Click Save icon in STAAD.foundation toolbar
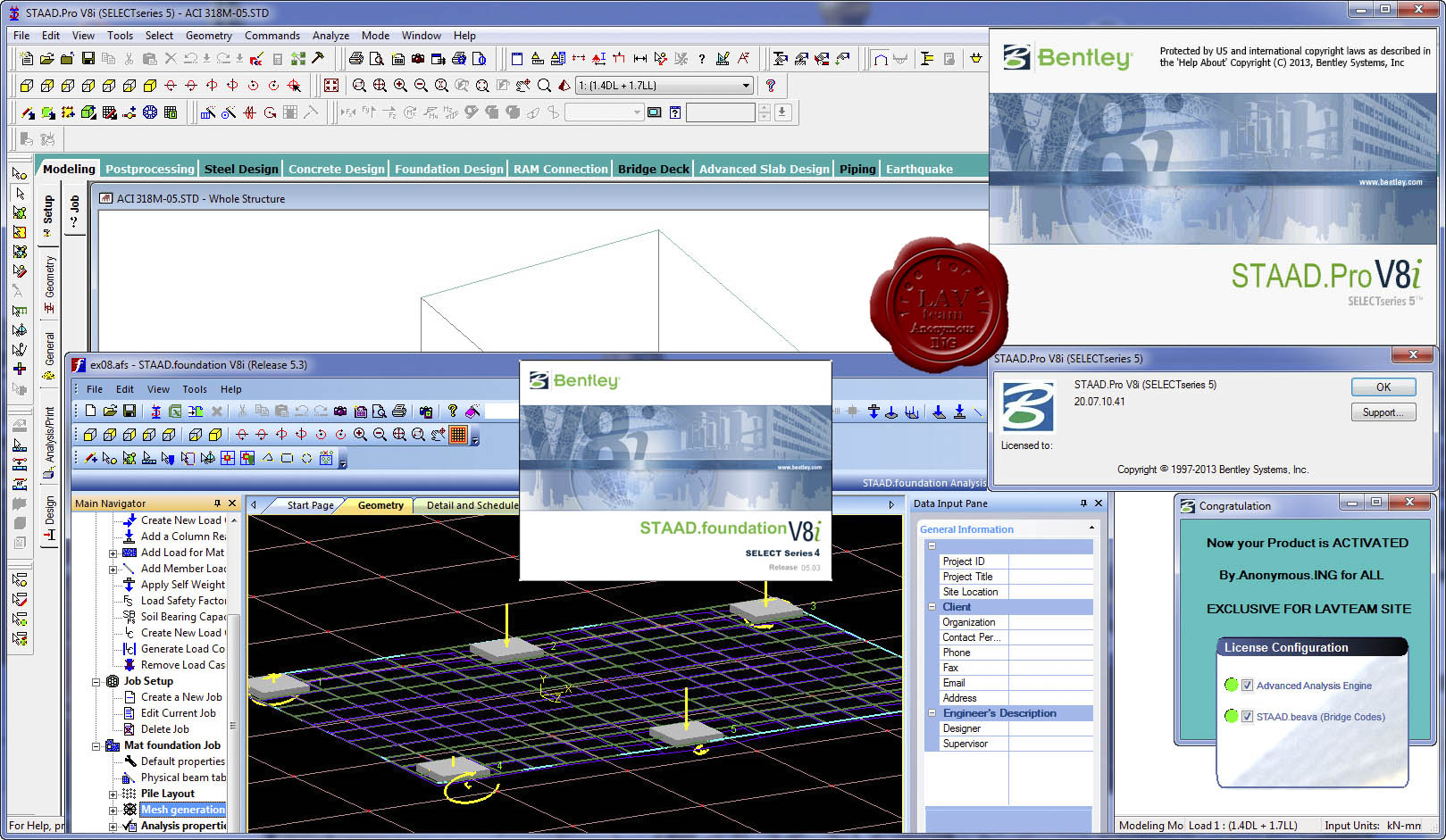 pos(130,411)
